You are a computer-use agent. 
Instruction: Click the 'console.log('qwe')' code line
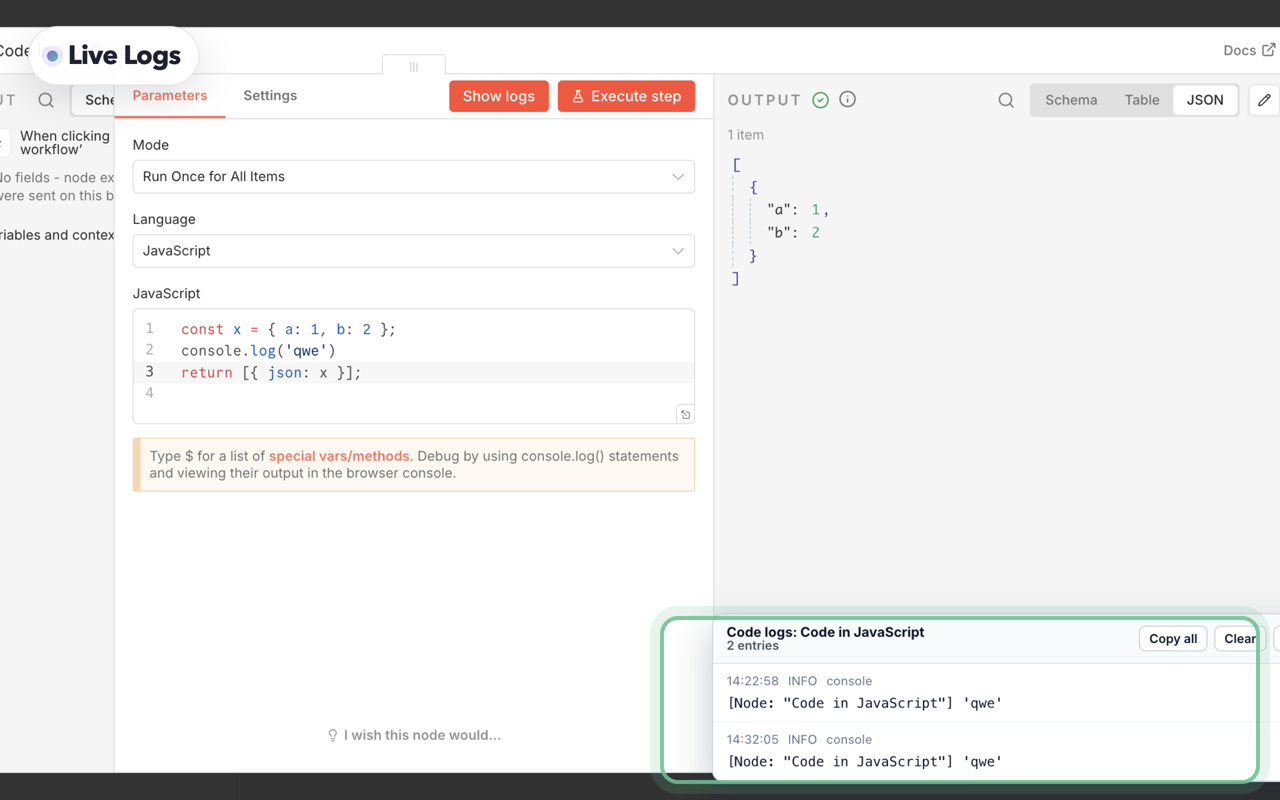258,351
